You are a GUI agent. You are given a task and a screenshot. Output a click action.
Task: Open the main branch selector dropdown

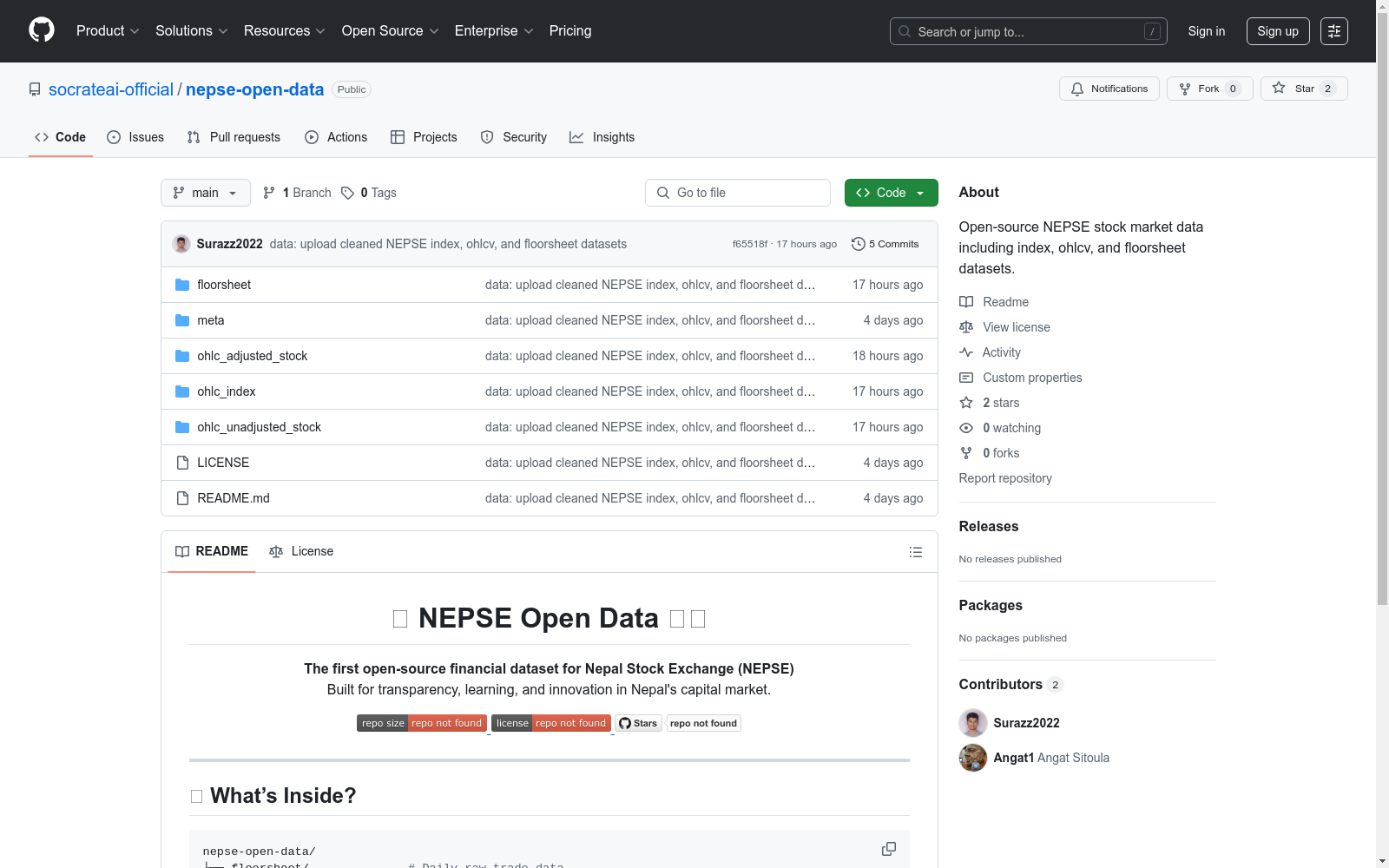tap(206, 193)
